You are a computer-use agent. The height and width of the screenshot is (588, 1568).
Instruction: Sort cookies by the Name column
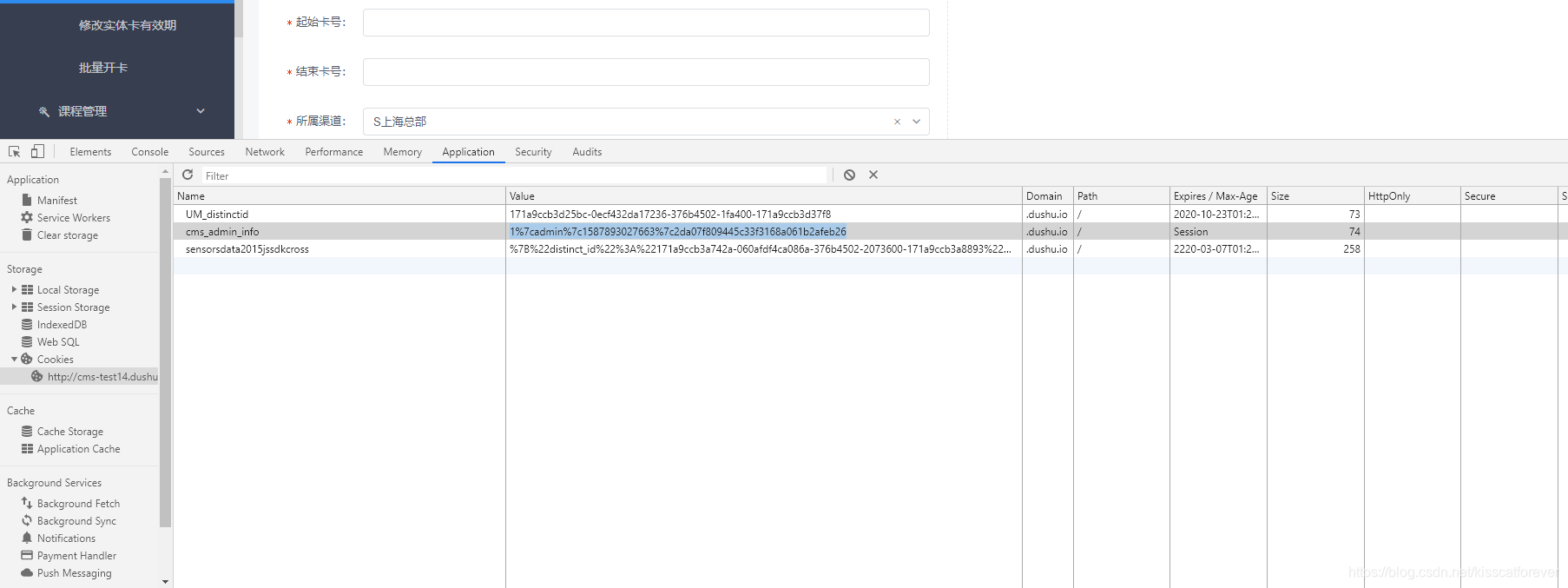click(x=339, y=195)
